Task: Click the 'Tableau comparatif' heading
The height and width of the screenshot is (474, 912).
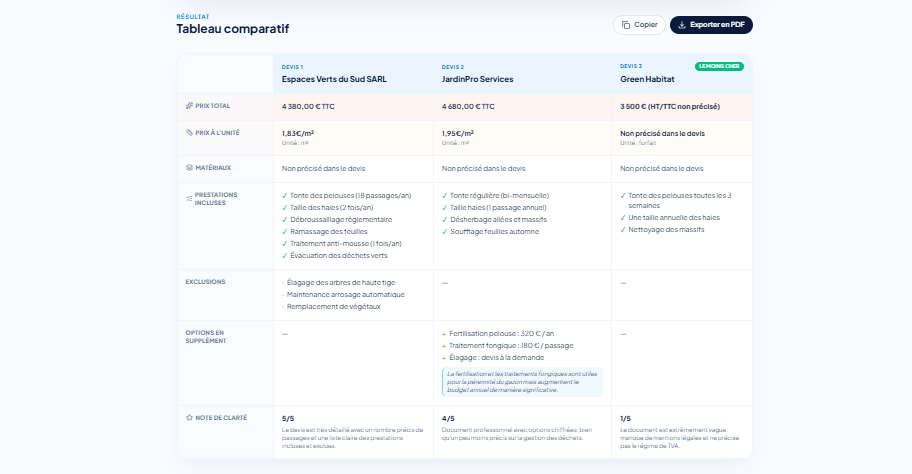Action: (233, 28)
